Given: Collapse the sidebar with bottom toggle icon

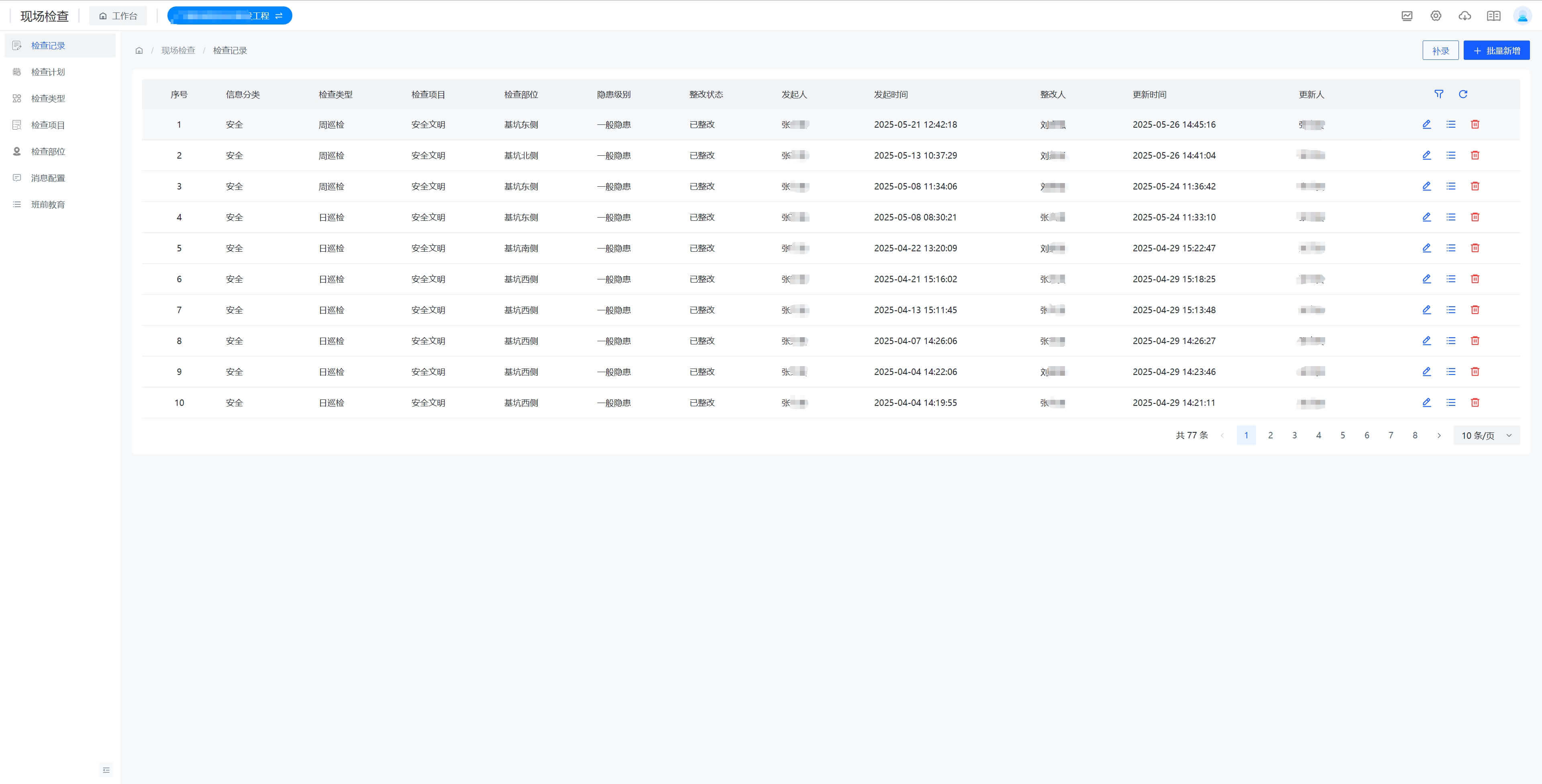Looking at the screenshot, I should pyautogui.click(x=106, y=770).
